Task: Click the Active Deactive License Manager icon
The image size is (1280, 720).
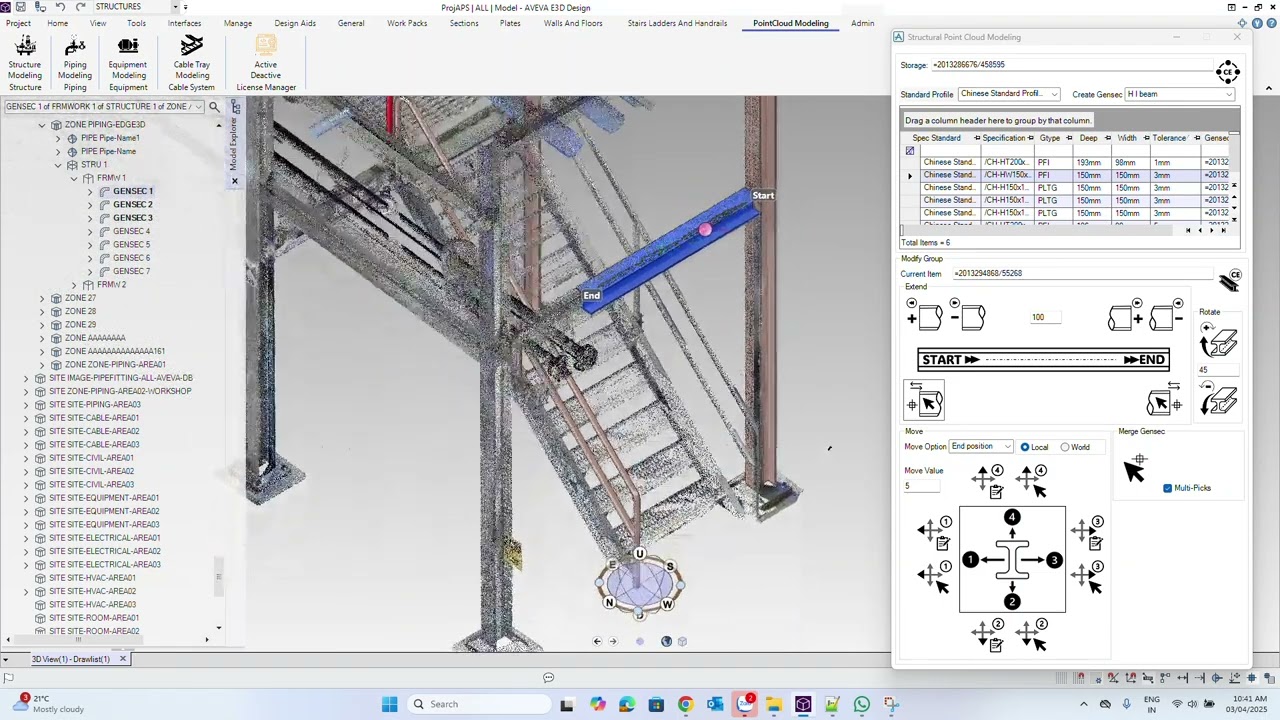Action: (x=266, y=63)
